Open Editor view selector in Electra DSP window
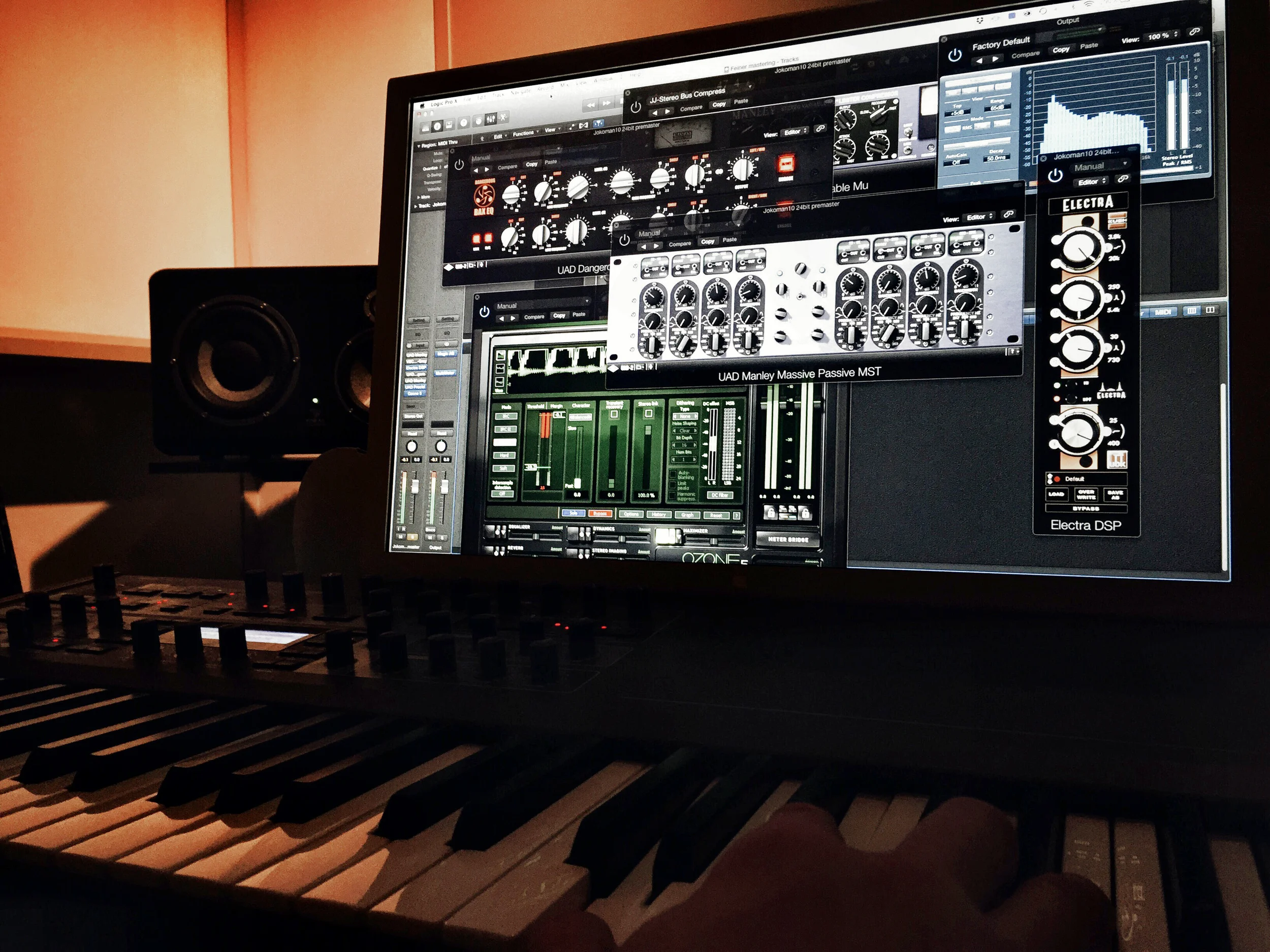1270x952 pixels. (1092, 181)
